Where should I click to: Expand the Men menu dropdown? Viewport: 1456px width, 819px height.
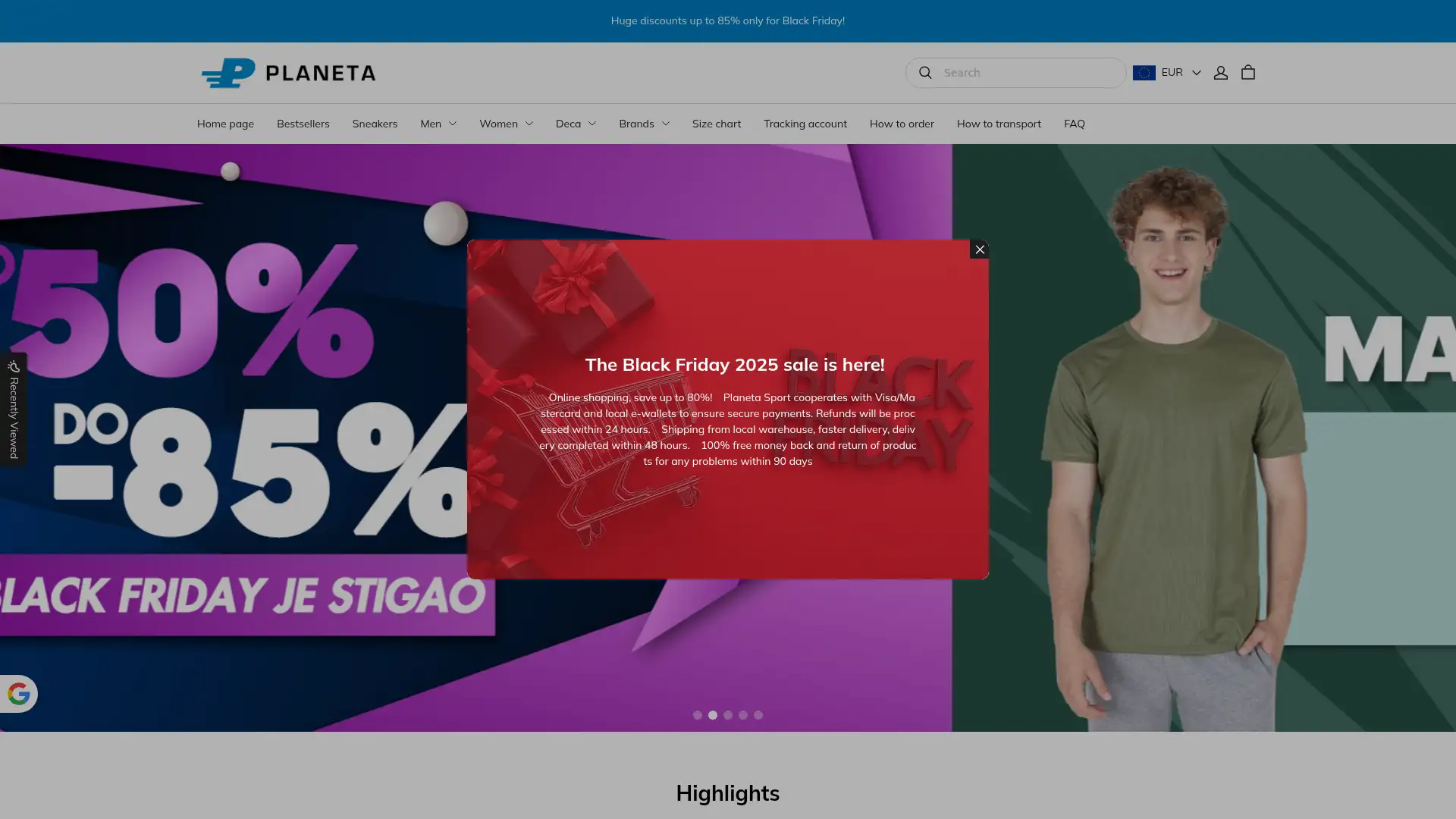[438, 124]
